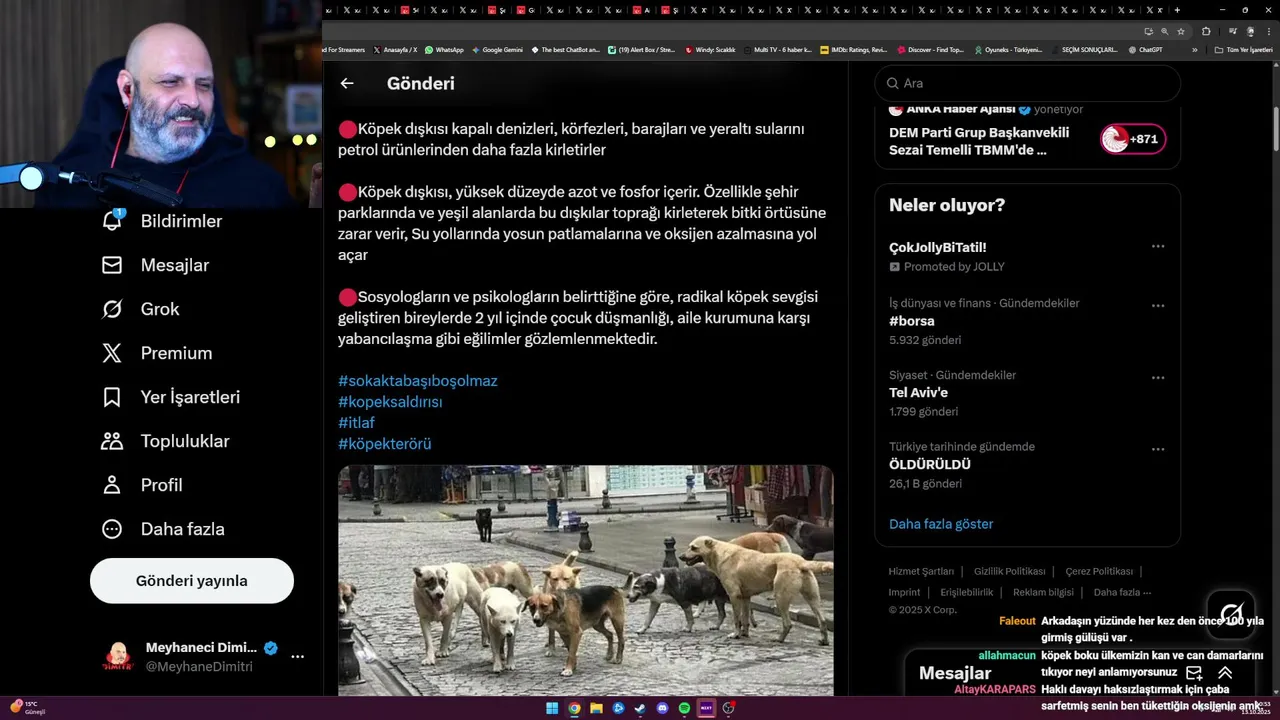The image size is (1280, 720).
Task: Expand the Mesajlar drawer with the double chevron
Action: pos(1225,673)
